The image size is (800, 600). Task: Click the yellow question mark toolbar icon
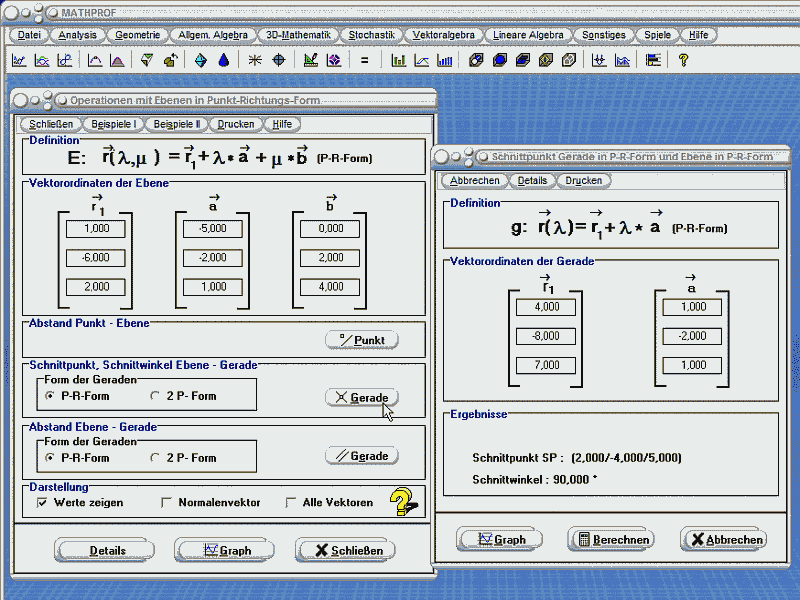(x=683, y=60)
